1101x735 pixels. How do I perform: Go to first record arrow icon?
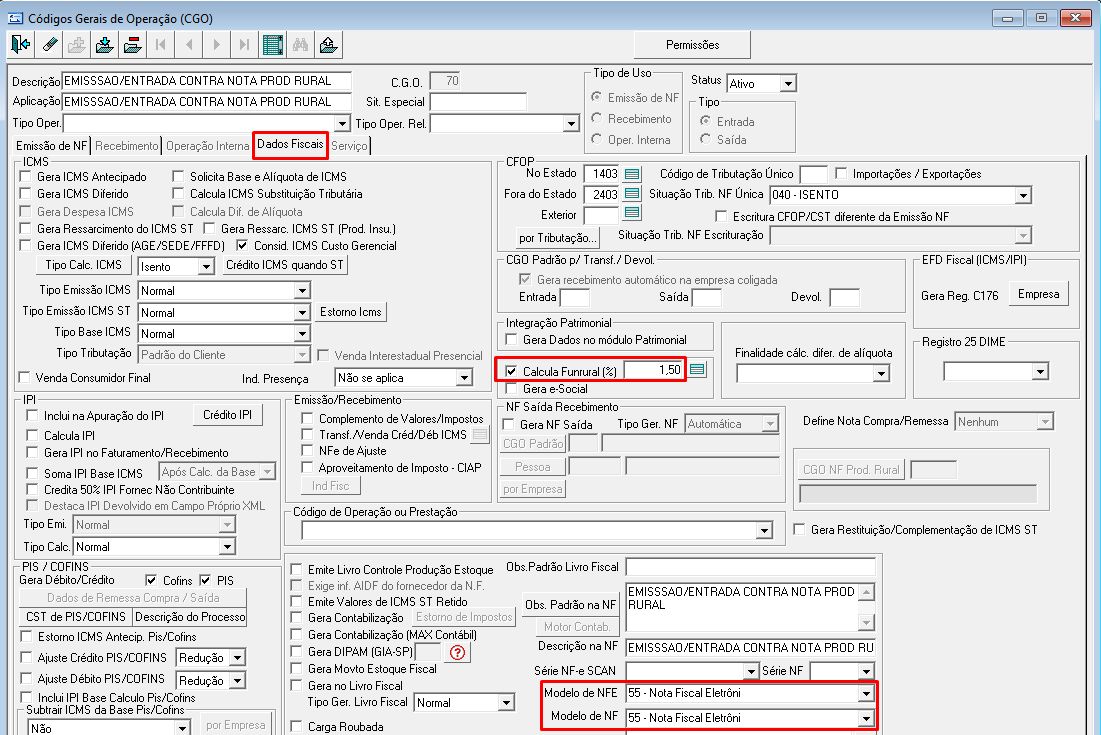click(x=160, y=45)
